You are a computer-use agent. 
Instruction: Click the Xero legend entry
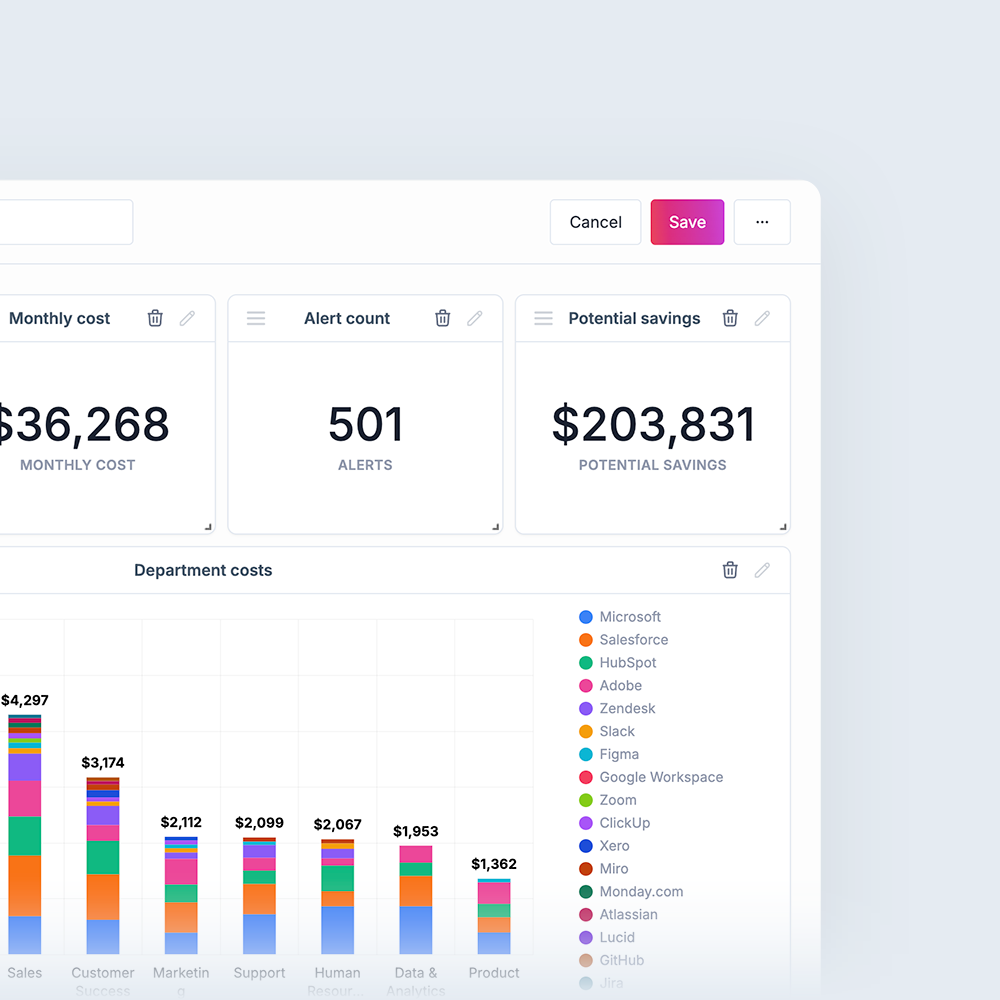coord(604,846)
